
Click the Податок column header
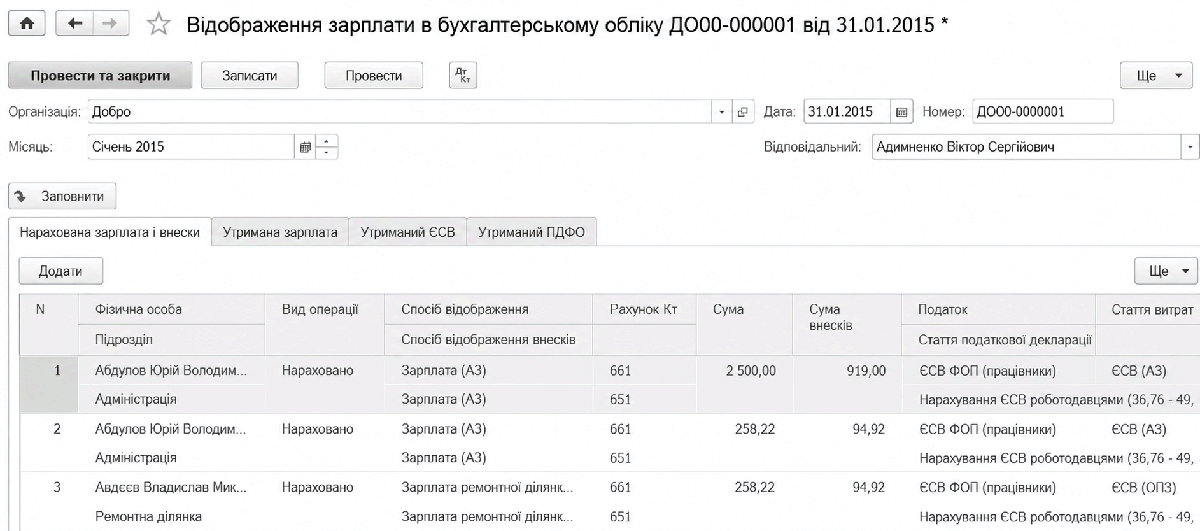[999, 310]
